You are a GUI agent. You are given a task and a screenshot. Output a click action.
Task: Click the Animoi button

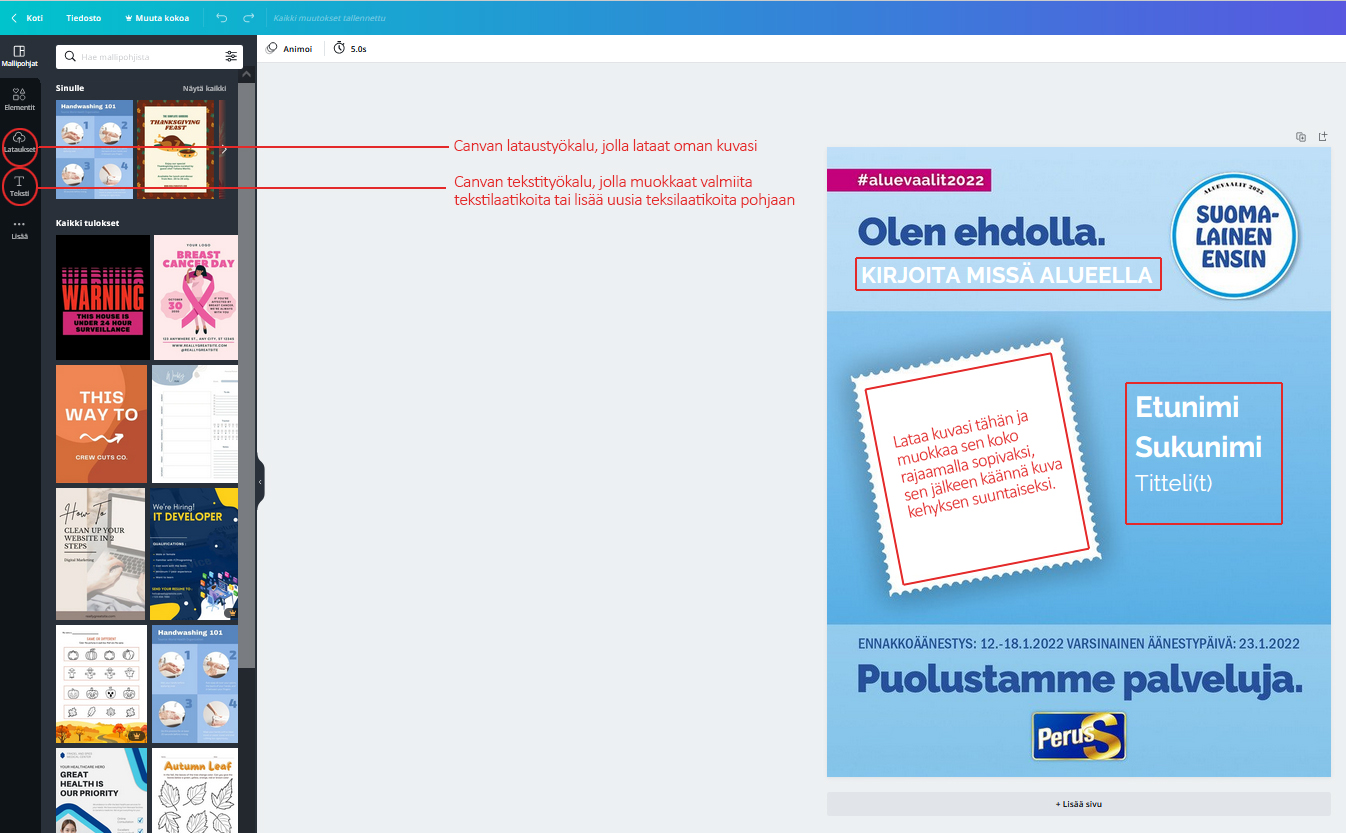coord(289,48)
